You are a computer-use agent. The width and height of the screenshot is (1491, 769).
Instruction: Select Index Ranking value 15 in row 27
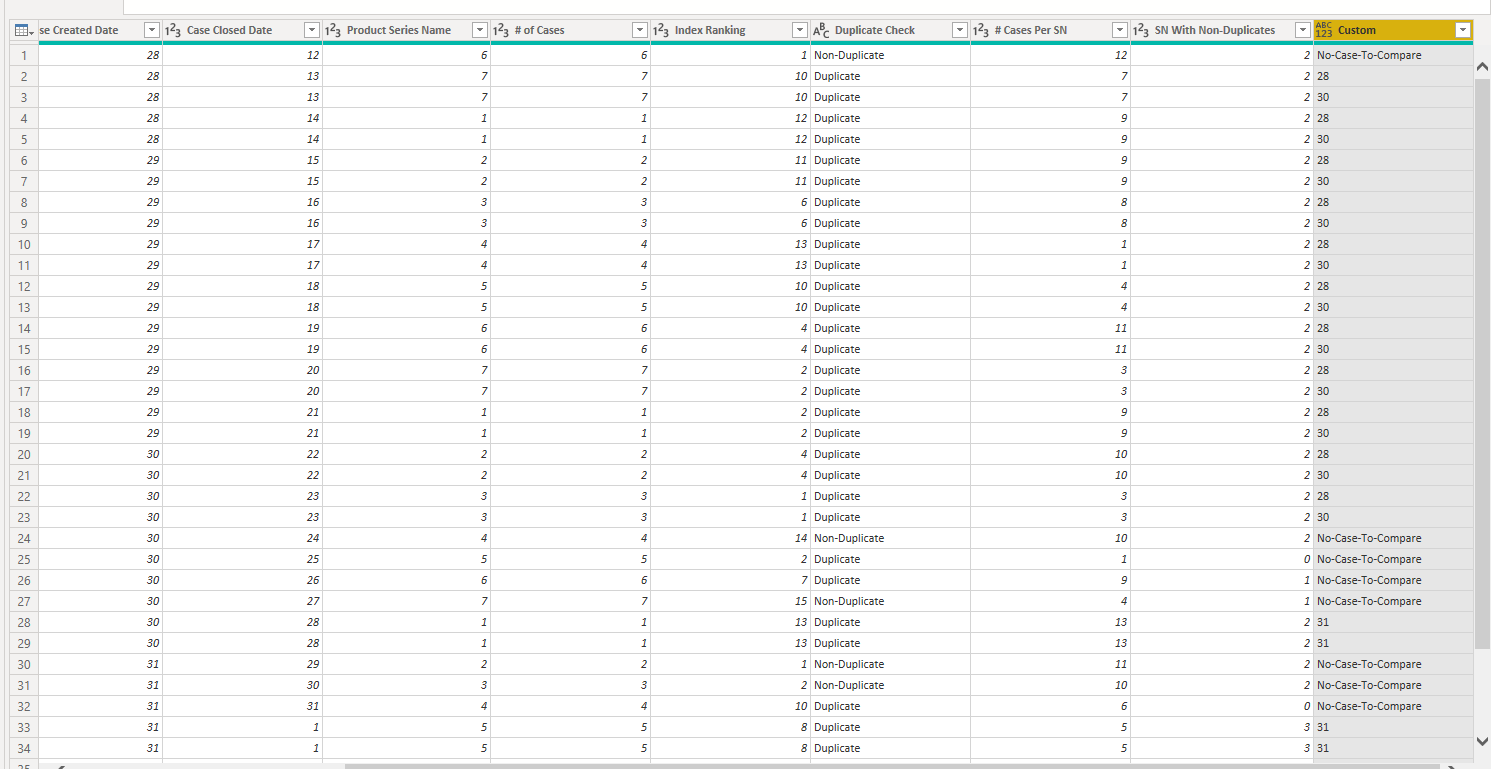[x=801, y=601]
